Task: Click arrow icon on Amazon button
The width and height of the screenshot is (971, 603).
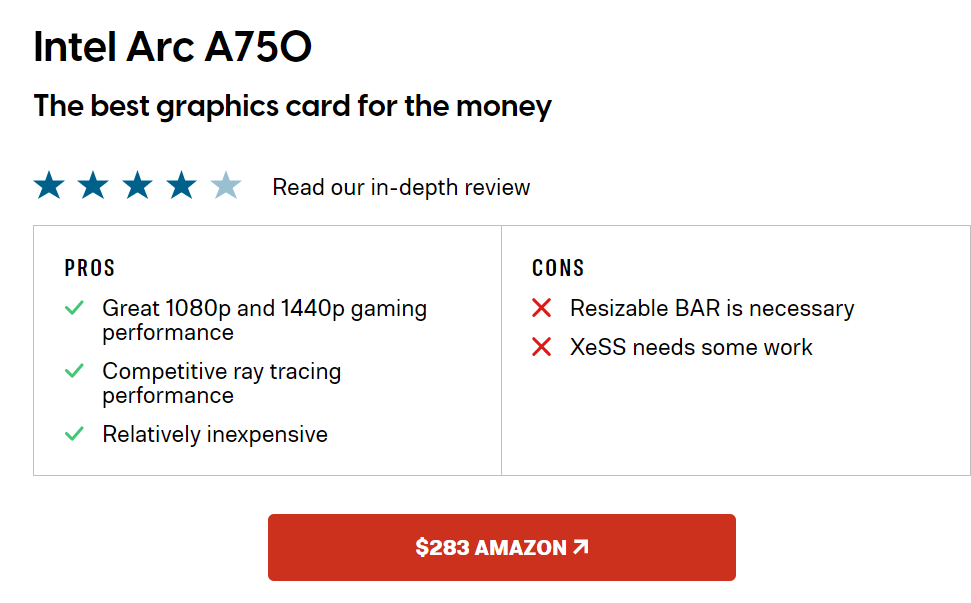Action: point(581,547)
